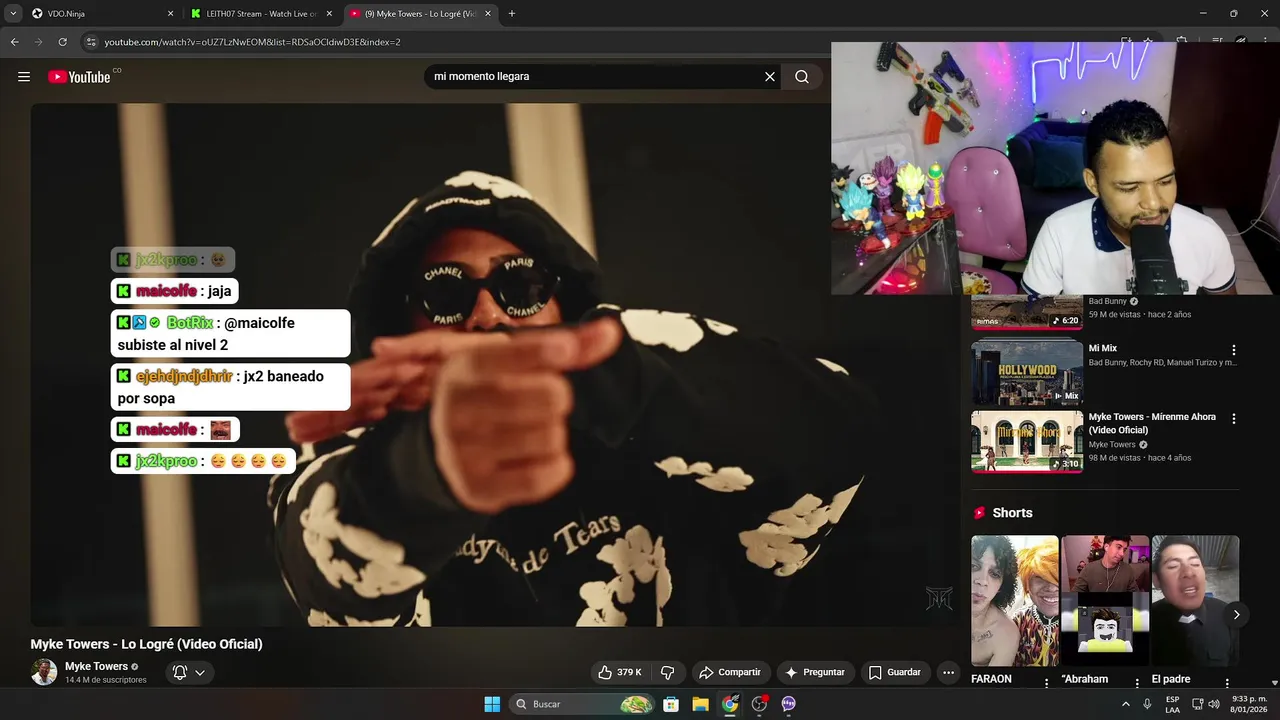Open options menu for Mírenme Ahora
Screen dimensions: 1280x720
click(x=1233, y=418)
